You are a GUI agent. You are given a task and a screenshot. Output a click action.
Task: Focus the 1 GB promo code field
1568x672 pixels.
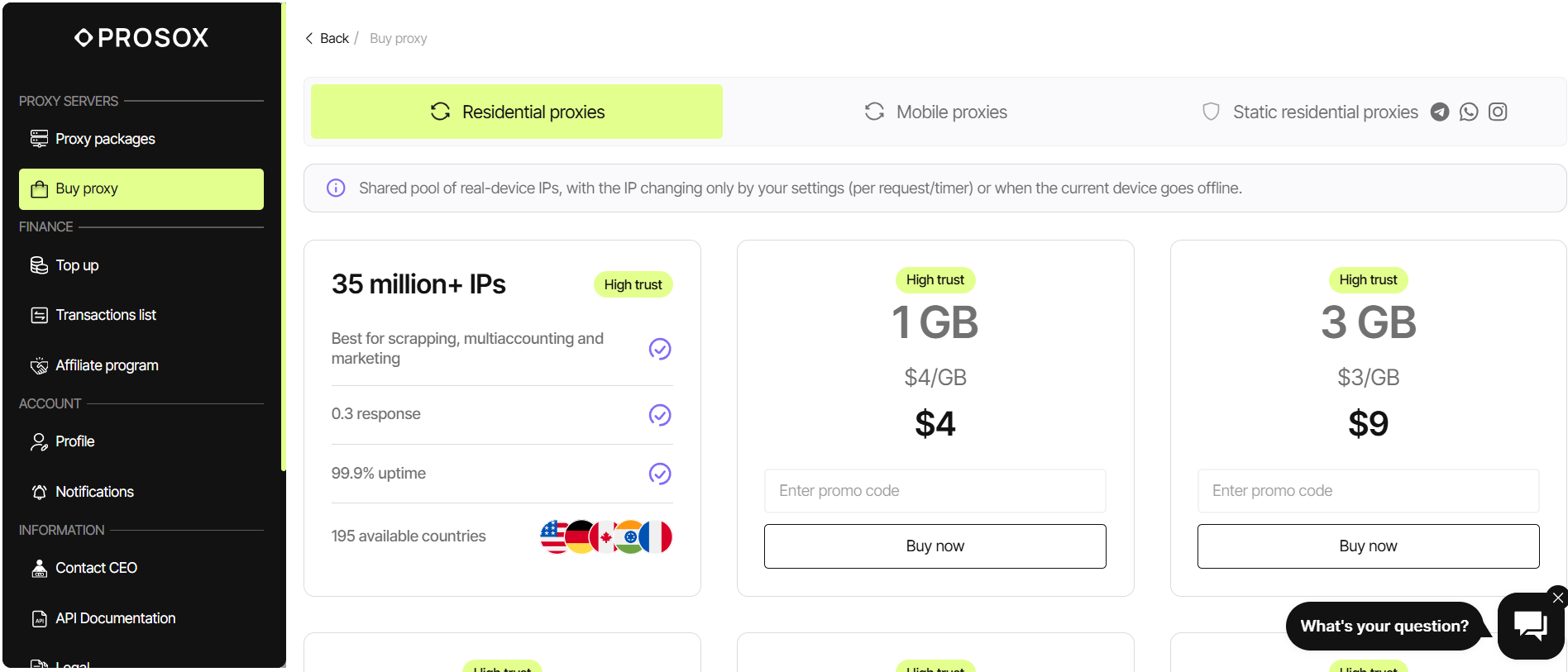tap(935, 491)
